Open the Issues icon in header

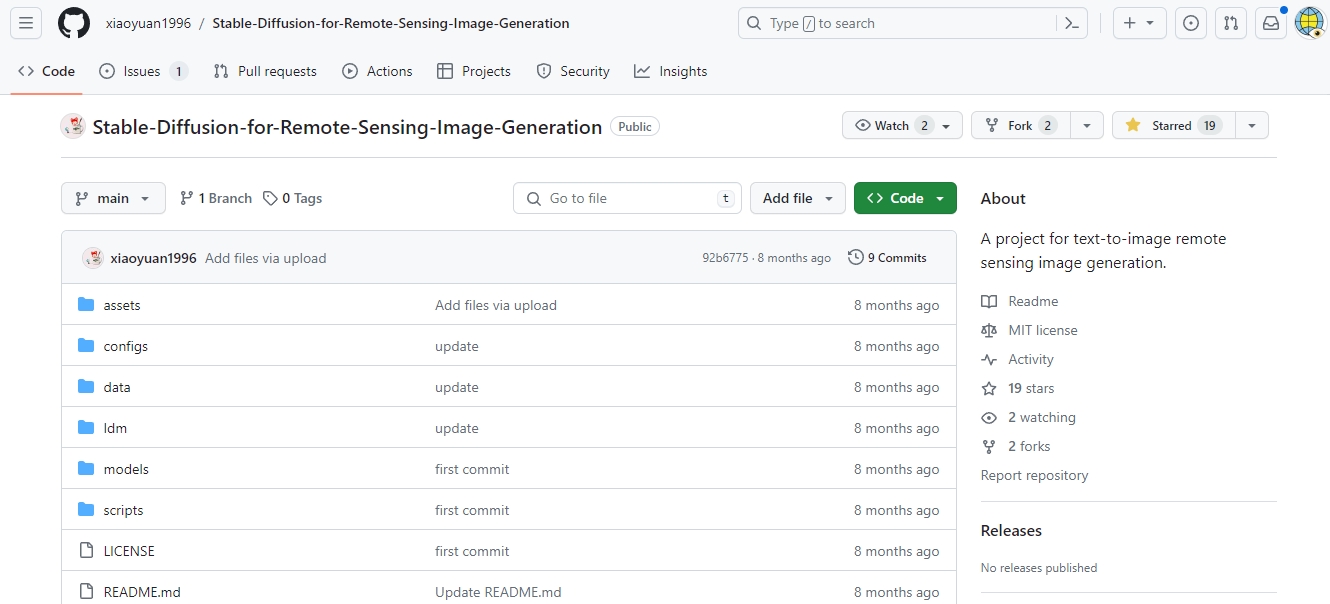point(1190,23)
